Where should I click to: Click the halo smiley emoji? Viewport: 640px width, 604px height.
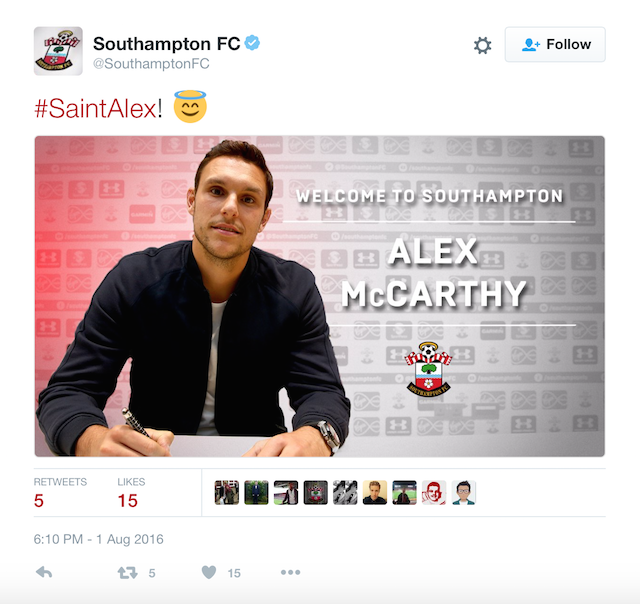click(x=190, y=107)
